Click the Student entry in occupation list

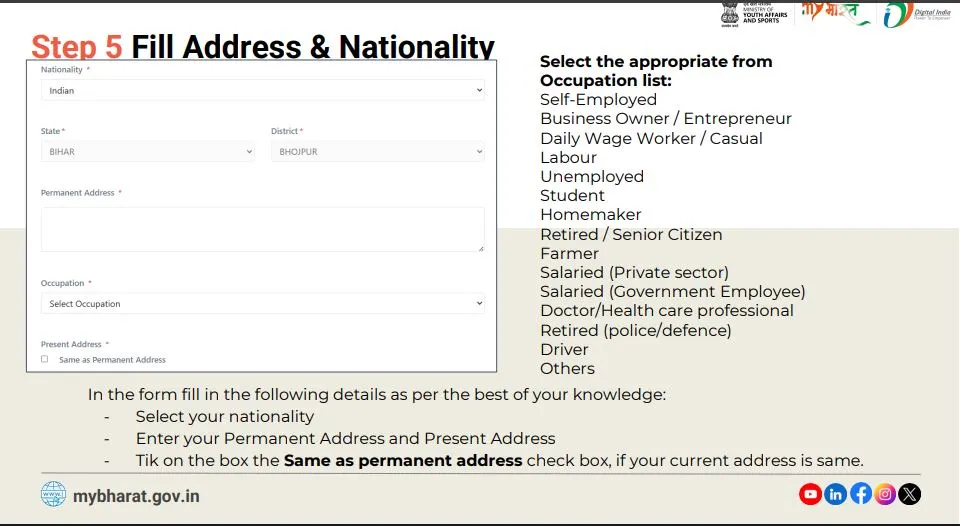(x=572, y=196)
